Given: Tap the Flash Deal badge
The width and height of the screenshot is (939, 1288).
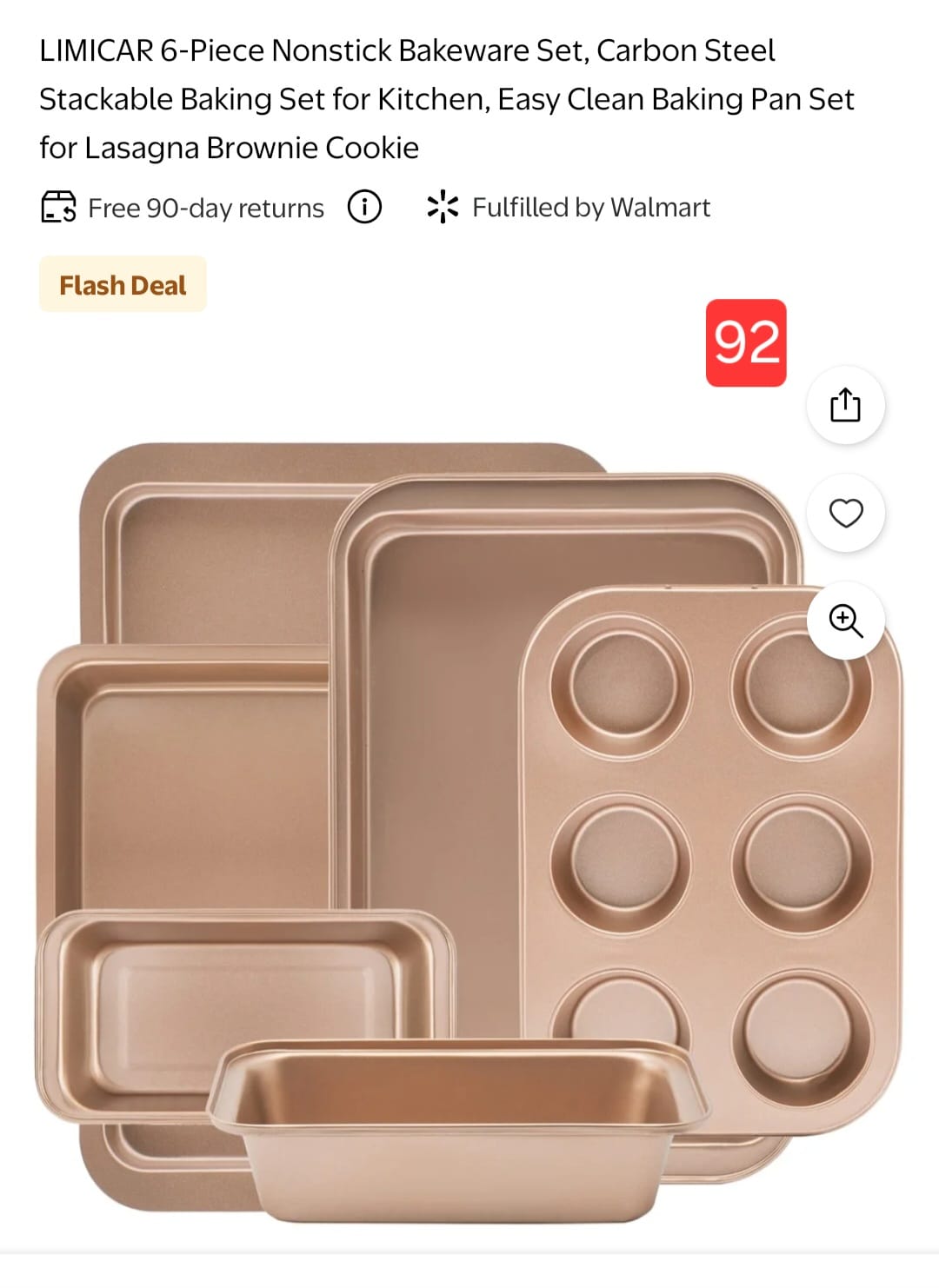Looking at the screenshot, I should coord(123,285).
